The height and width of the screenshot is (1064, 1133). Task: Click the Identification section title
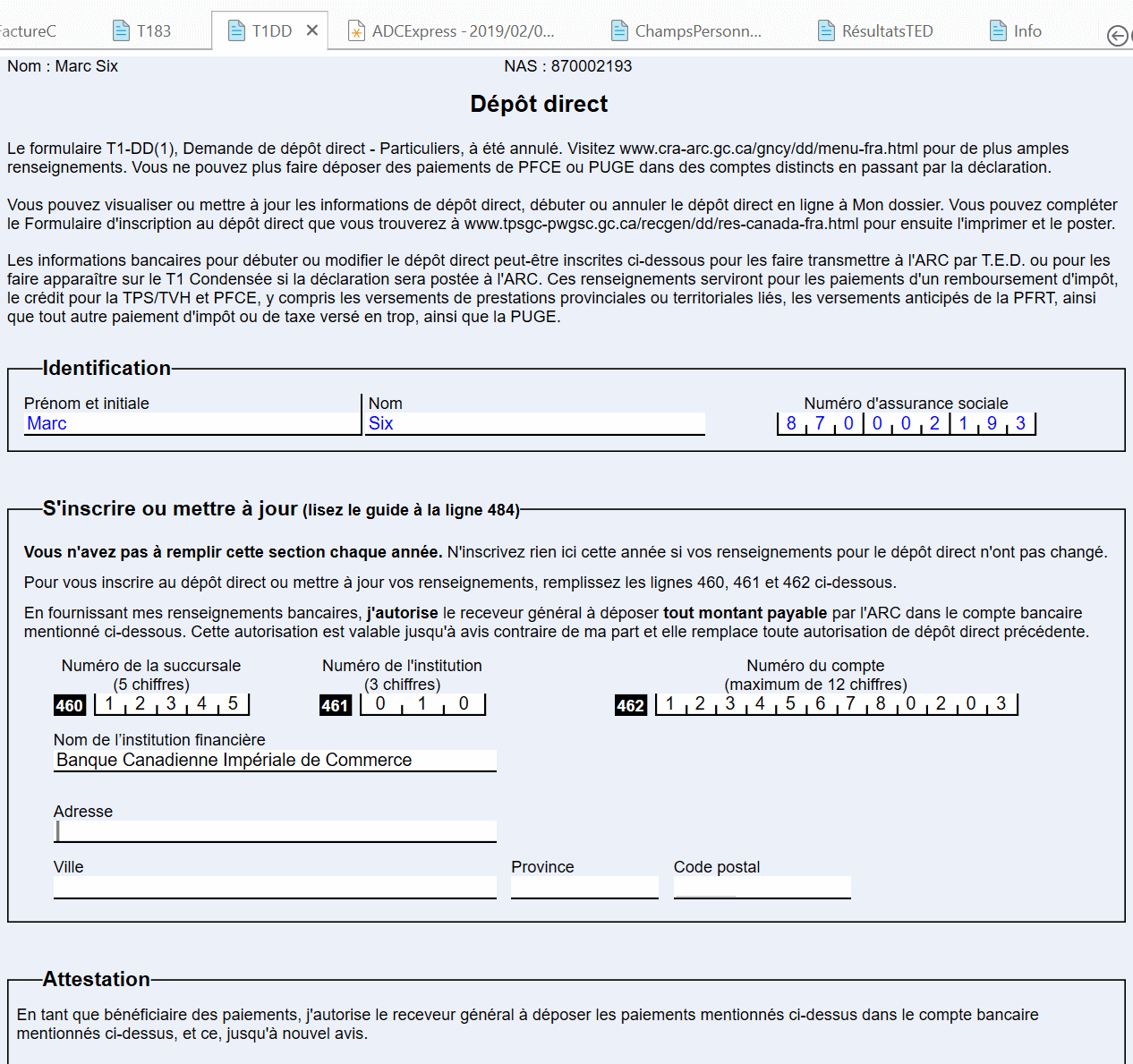click(x=106, y=368)
